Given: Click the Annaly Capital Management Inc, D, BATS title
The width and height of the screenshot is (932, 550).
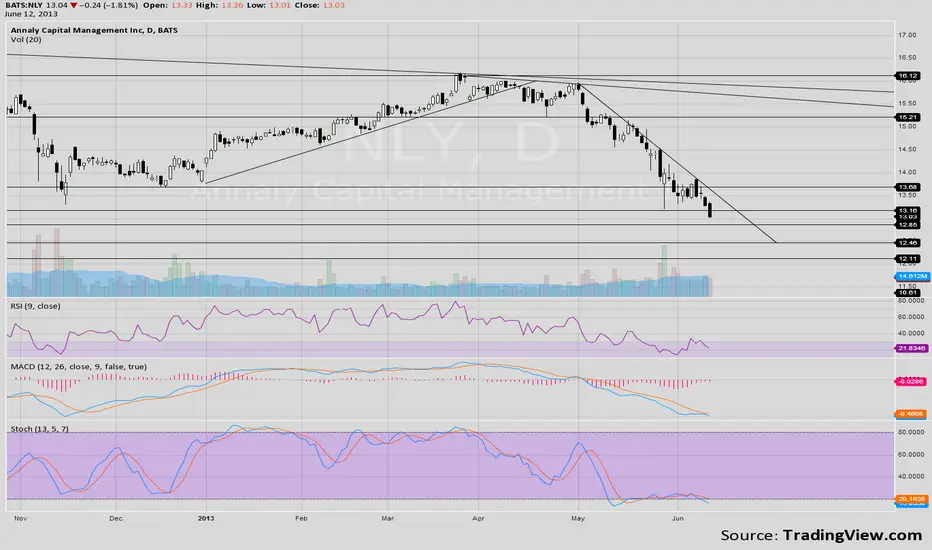Looking at the screenshot, I should [94, 30].
